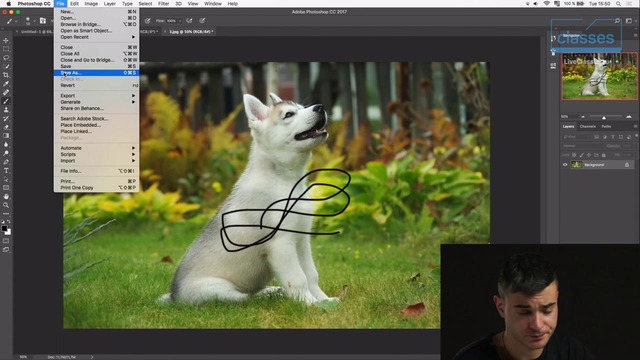Expand the Generate submenu
This screenshot has height=360, width=640.
[x=96, y=102]
